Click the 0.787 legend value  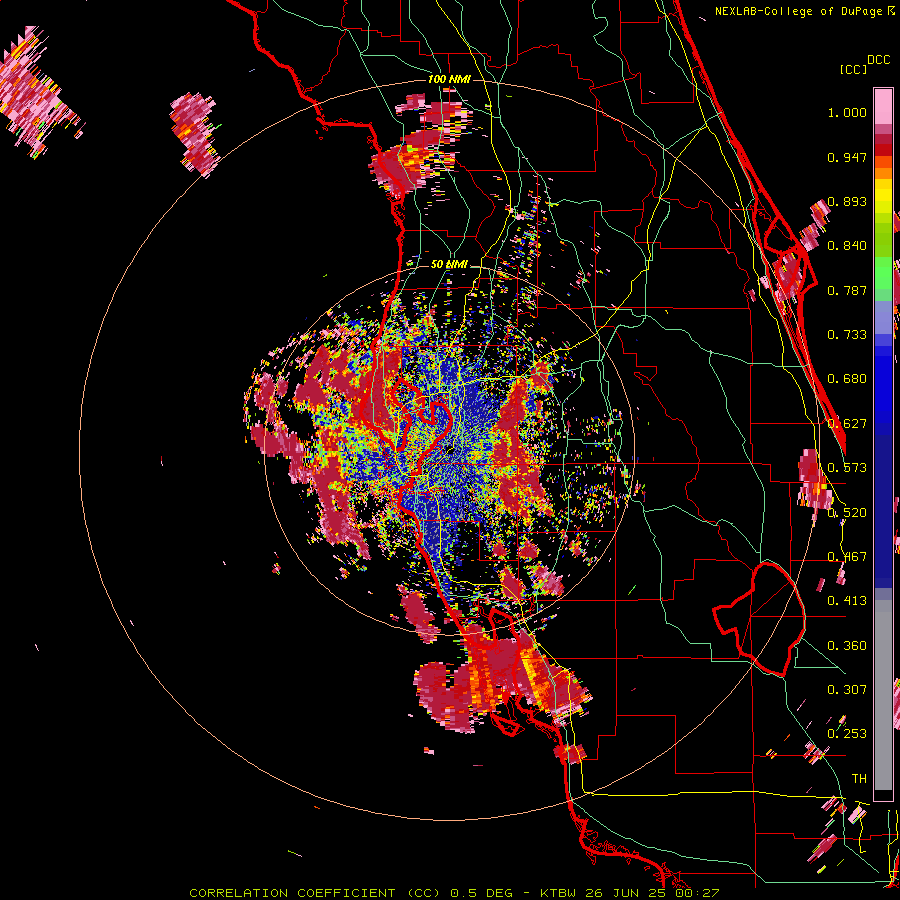847,290
